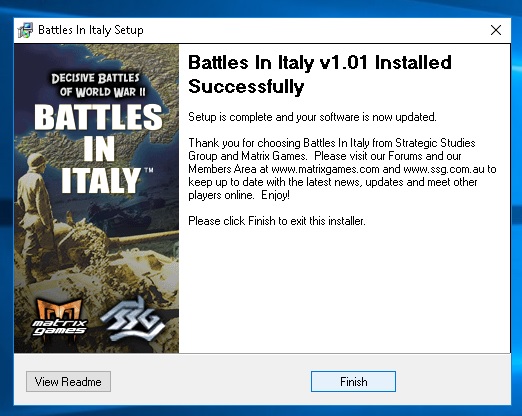Viewport: 522px width, 416px height.
Task: Click the SSG logo on the banner
Action: tap(133, 320)
